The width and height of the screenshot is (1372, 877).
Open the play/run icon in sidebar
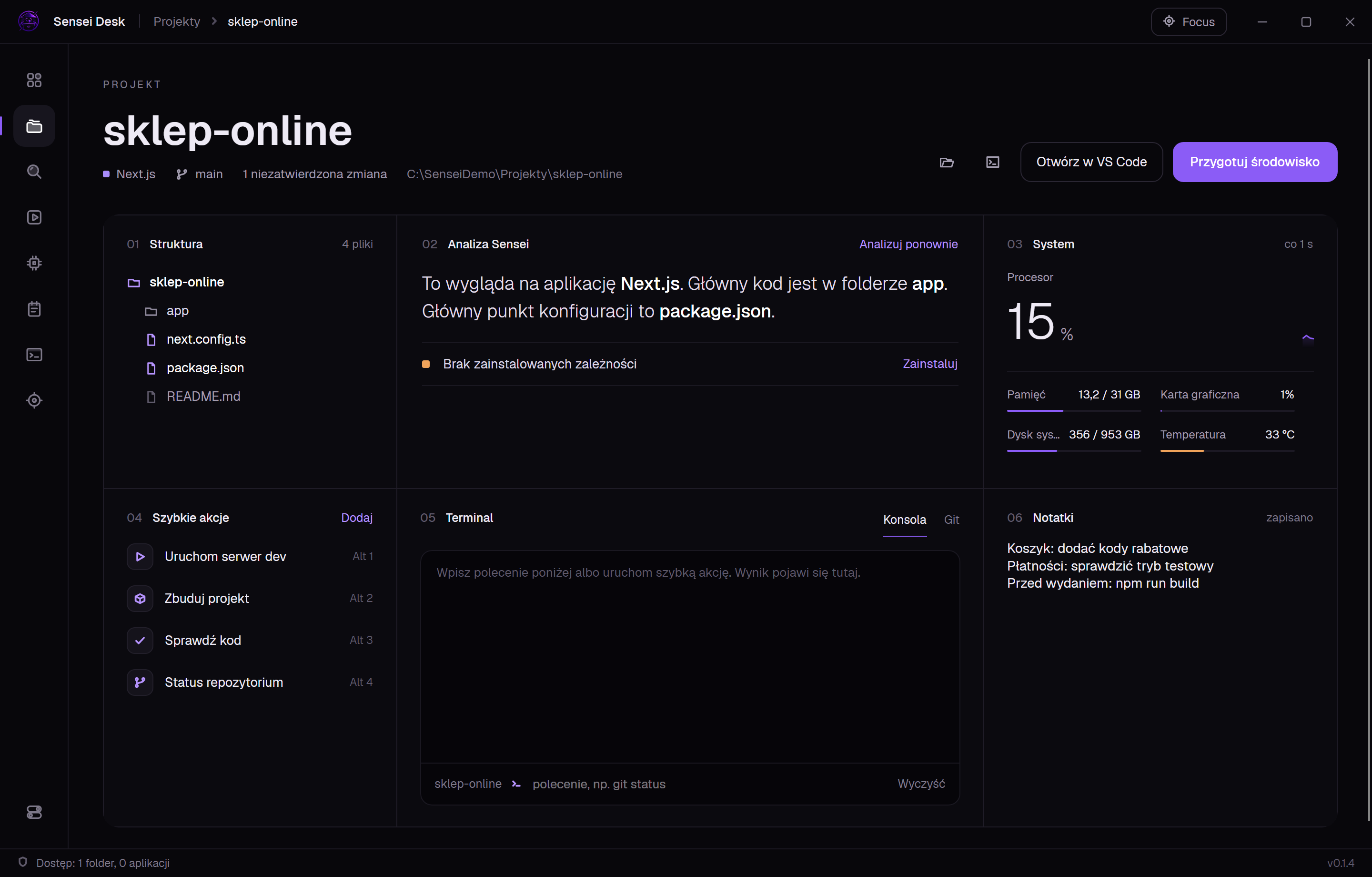[x=34, y=217]
